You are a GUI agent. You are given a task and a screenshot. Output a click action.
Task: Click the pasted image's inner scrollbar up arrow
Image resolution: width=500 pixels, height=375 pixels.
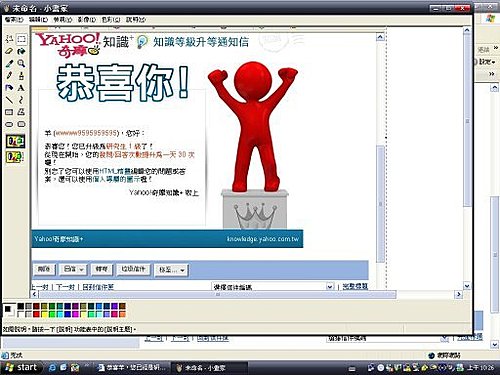click(380, 37)
